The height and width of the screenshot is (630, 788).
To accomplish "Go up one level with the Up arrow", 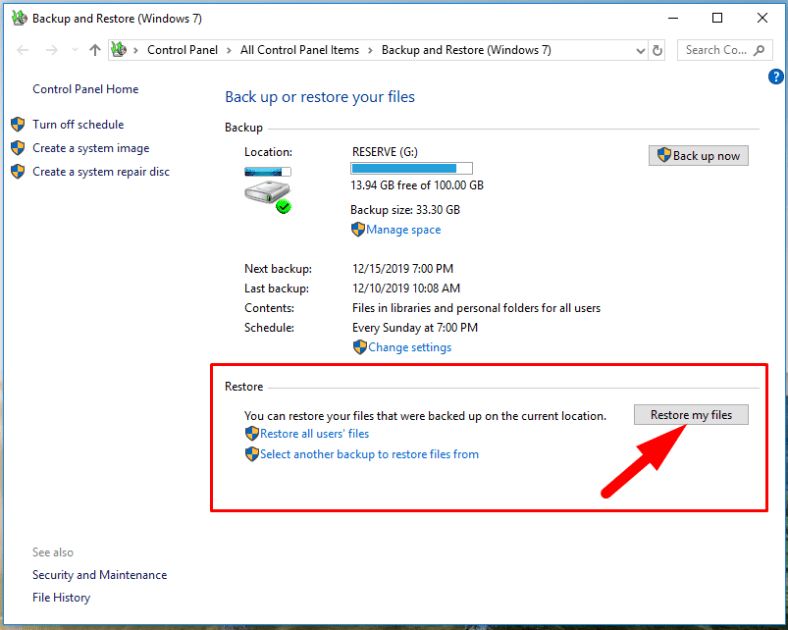I will [95, 50].
